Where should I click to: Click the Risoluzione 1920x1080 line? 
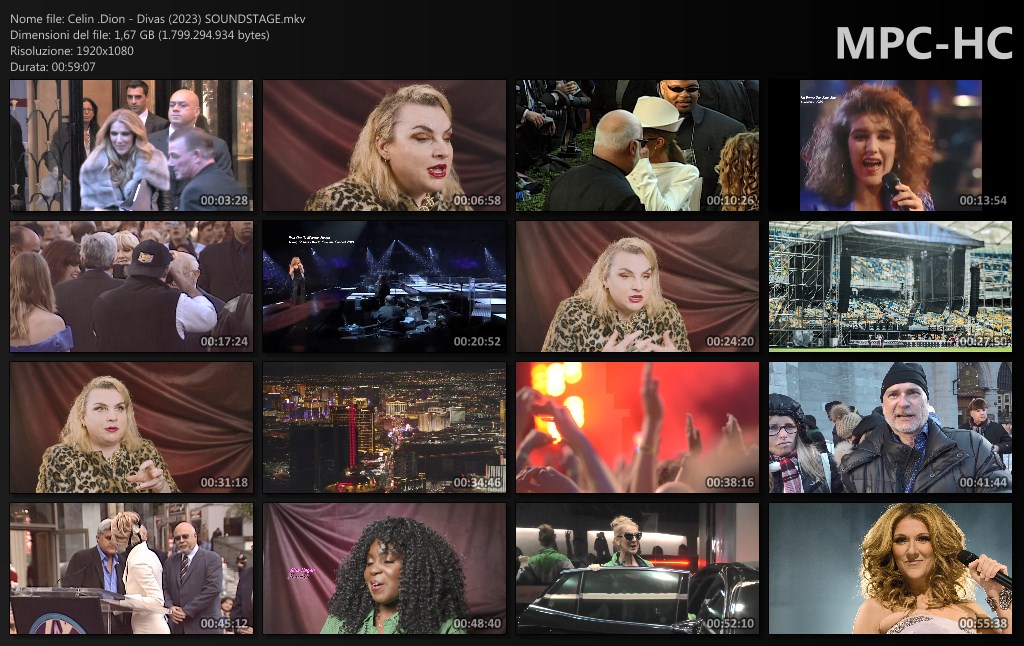72,51
